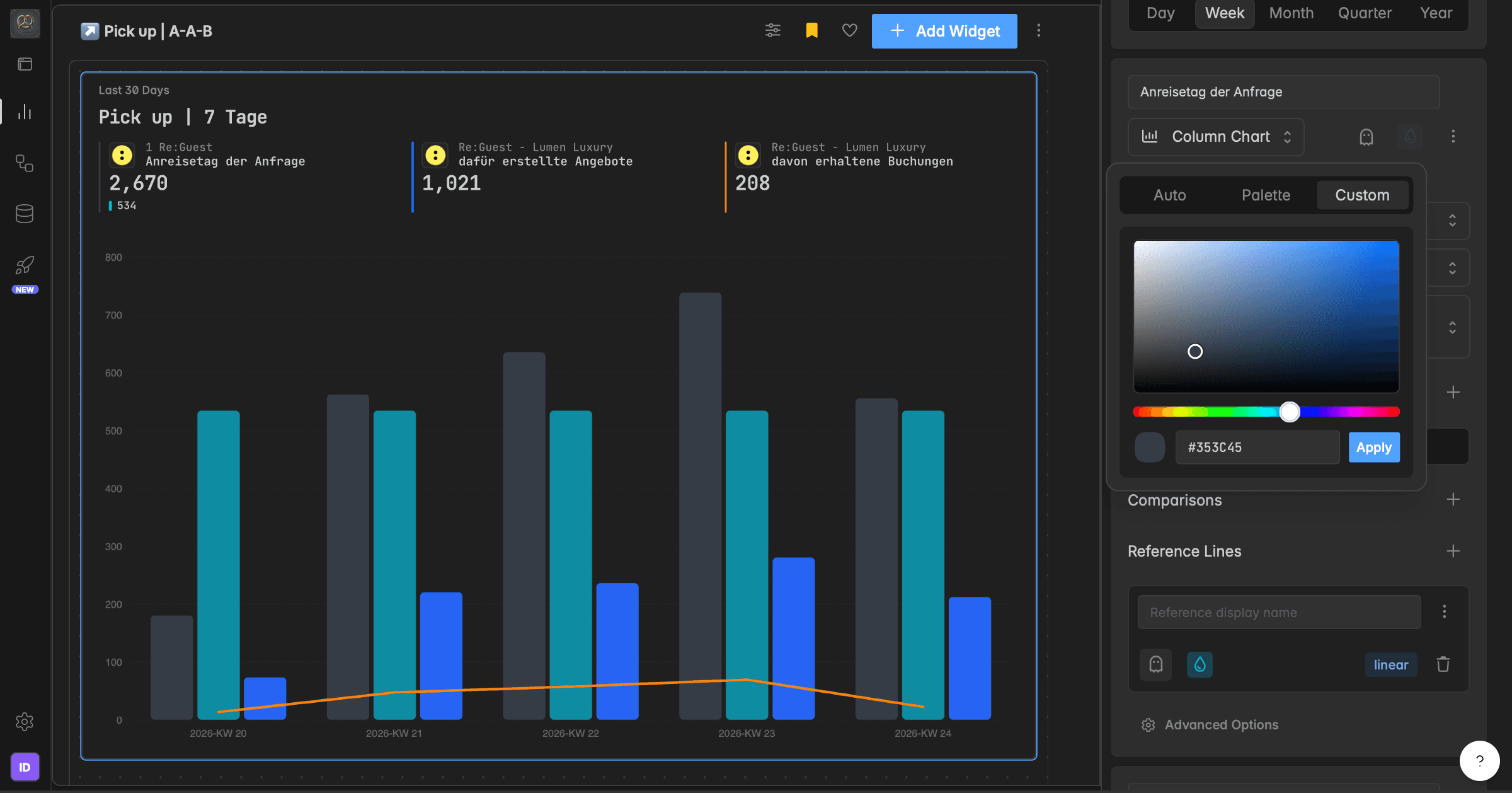Click the ghost icon in reference line row
The width and height of the screenshot is (1512, 793).
tap(1156, 664)
